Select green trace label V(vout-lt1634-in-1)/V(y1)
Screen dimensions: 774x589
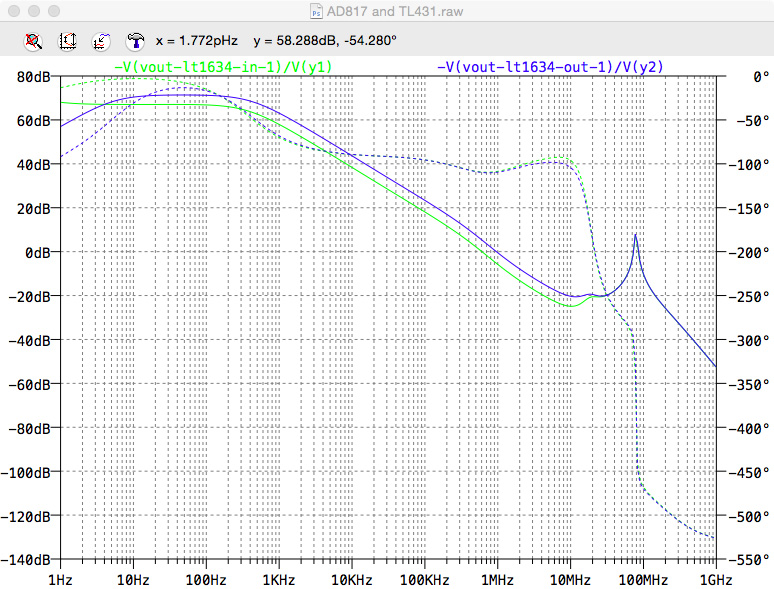223,67
